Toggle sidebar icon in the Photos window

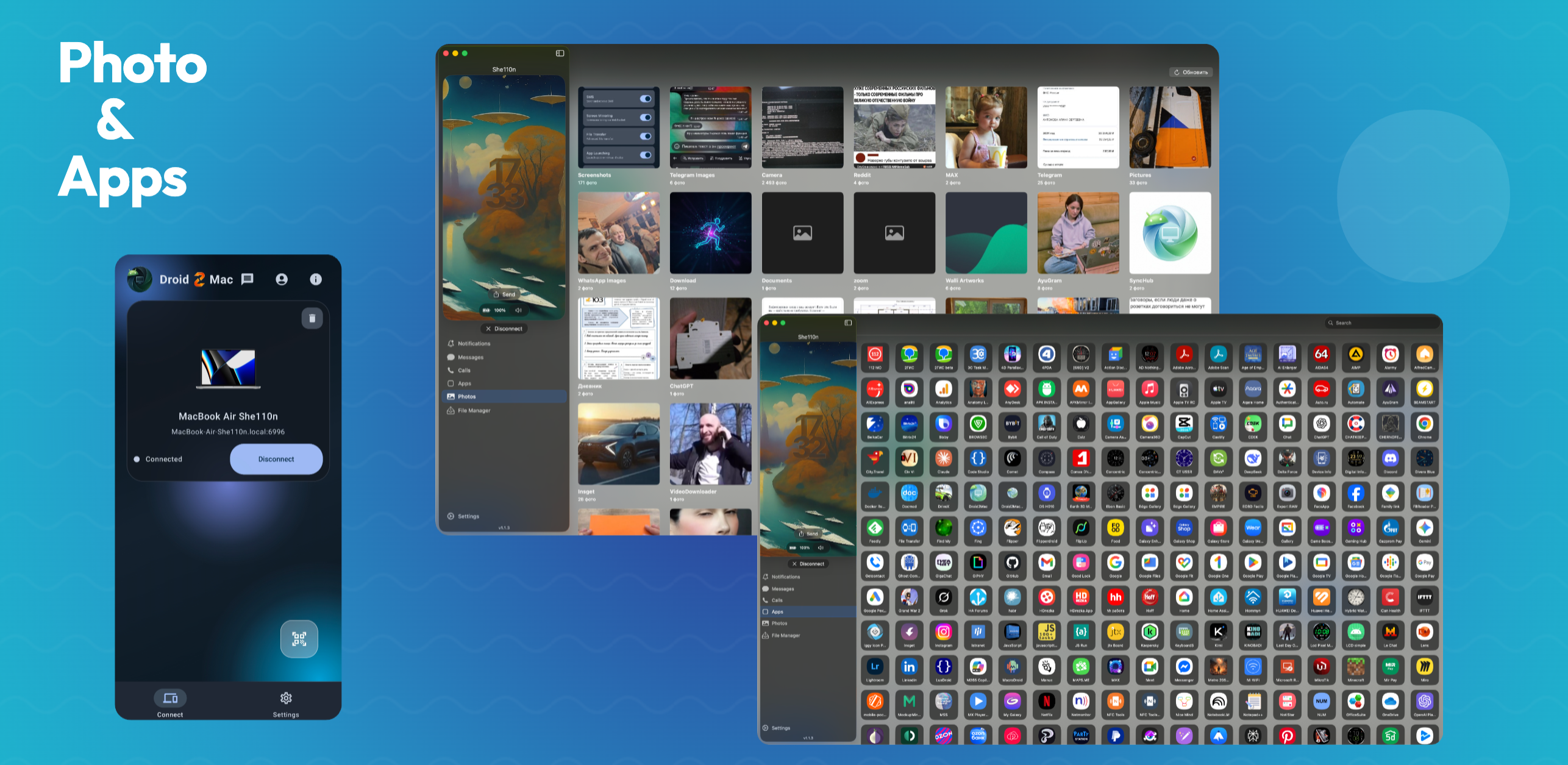[560, 54]
